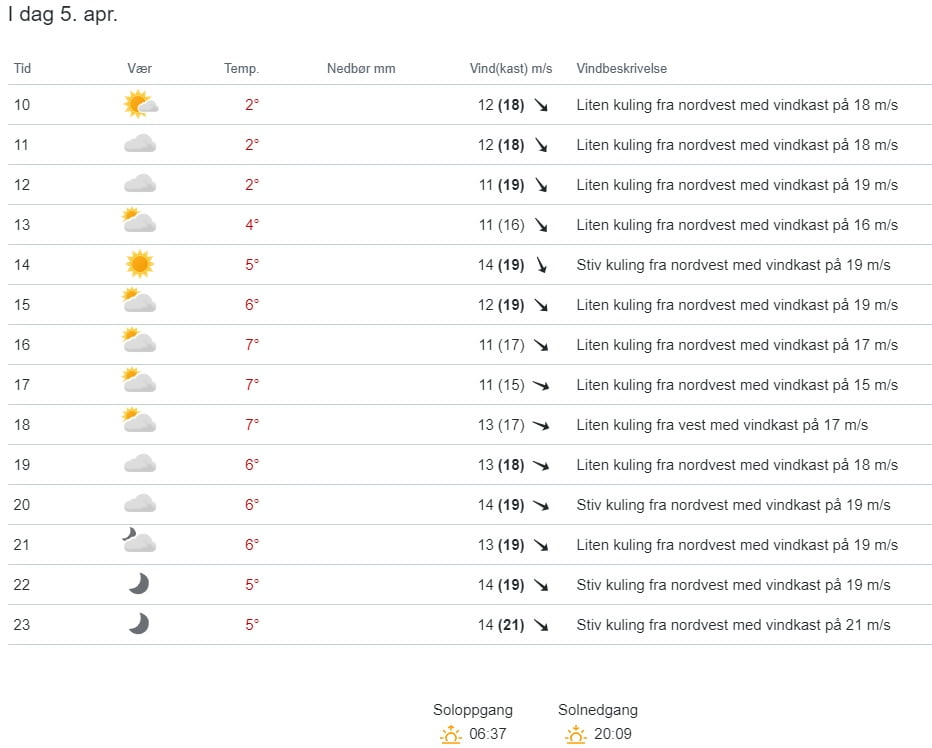
Task: Click the sunset icon next to 20:09
Action: point(575,736)
